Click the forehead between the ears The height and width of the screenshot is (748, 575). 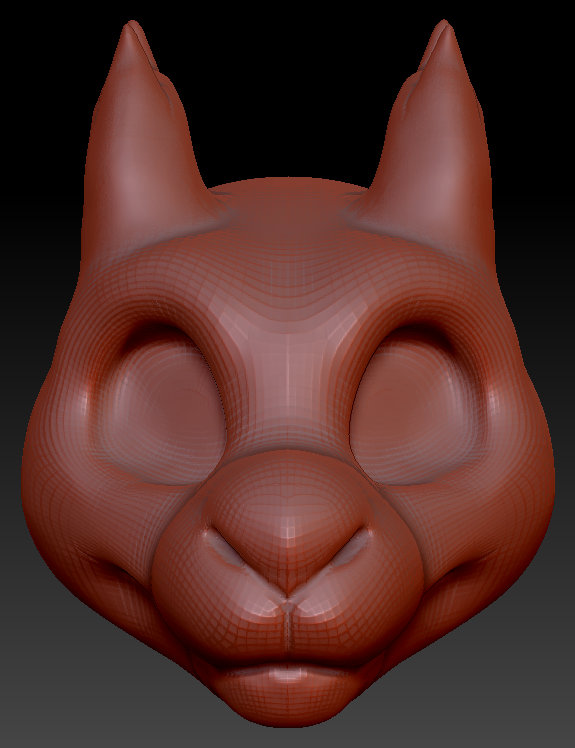pyautogui.click(x=288, y=219)
